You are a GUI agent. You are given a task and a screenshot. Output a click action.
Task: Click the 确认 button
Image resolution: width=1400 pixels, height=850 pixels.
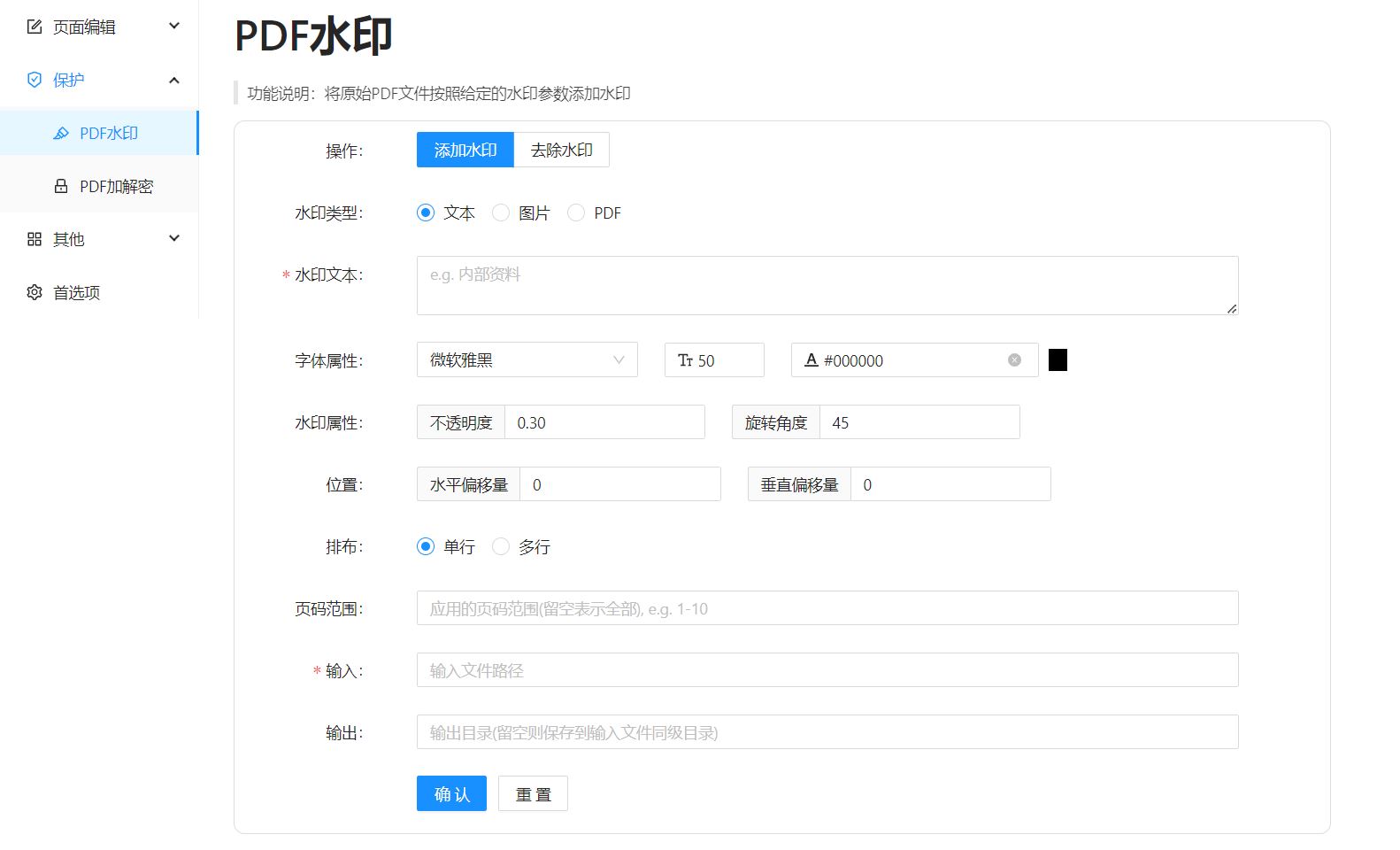(451, 794)
